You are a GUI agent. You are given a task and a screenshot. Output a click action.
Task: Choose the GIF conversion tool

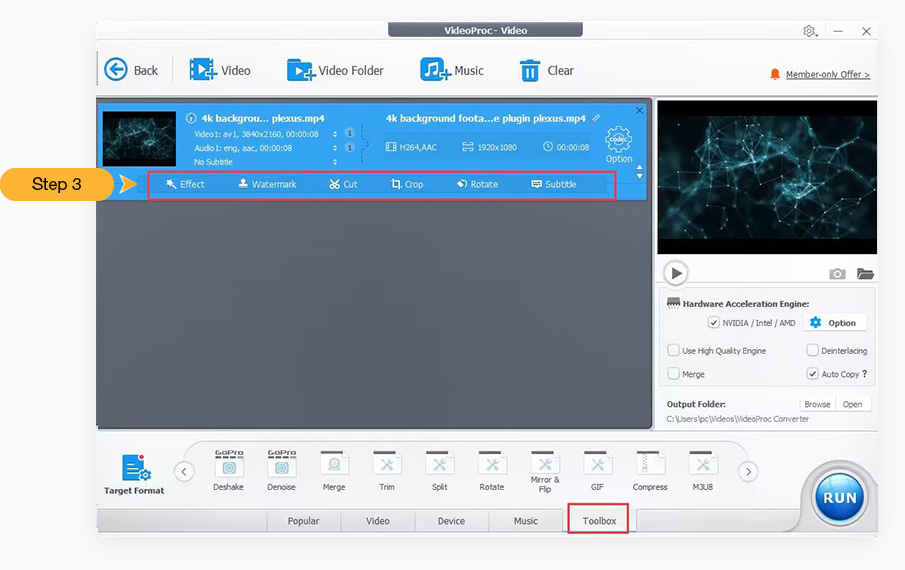click(x=597, y=467)
